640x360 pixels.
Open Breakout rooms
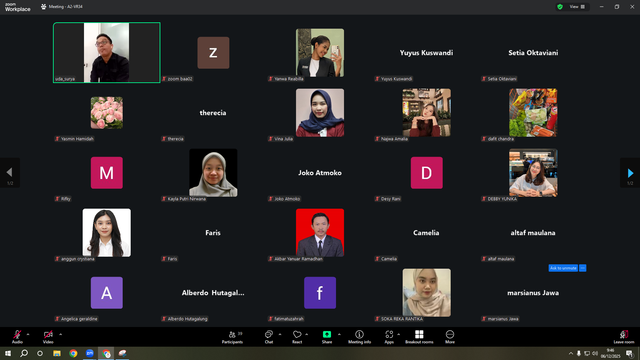419,337
